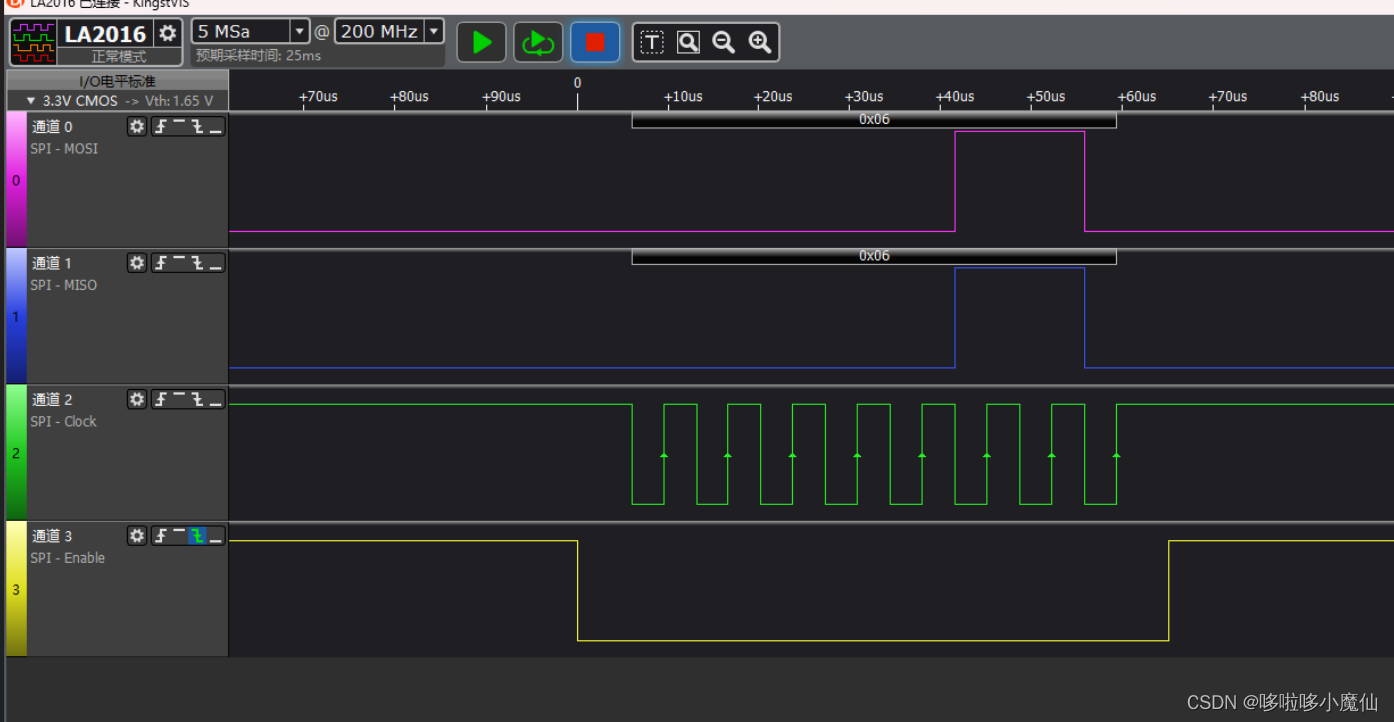Open settings gear for 通道 1

coord(137,263)
